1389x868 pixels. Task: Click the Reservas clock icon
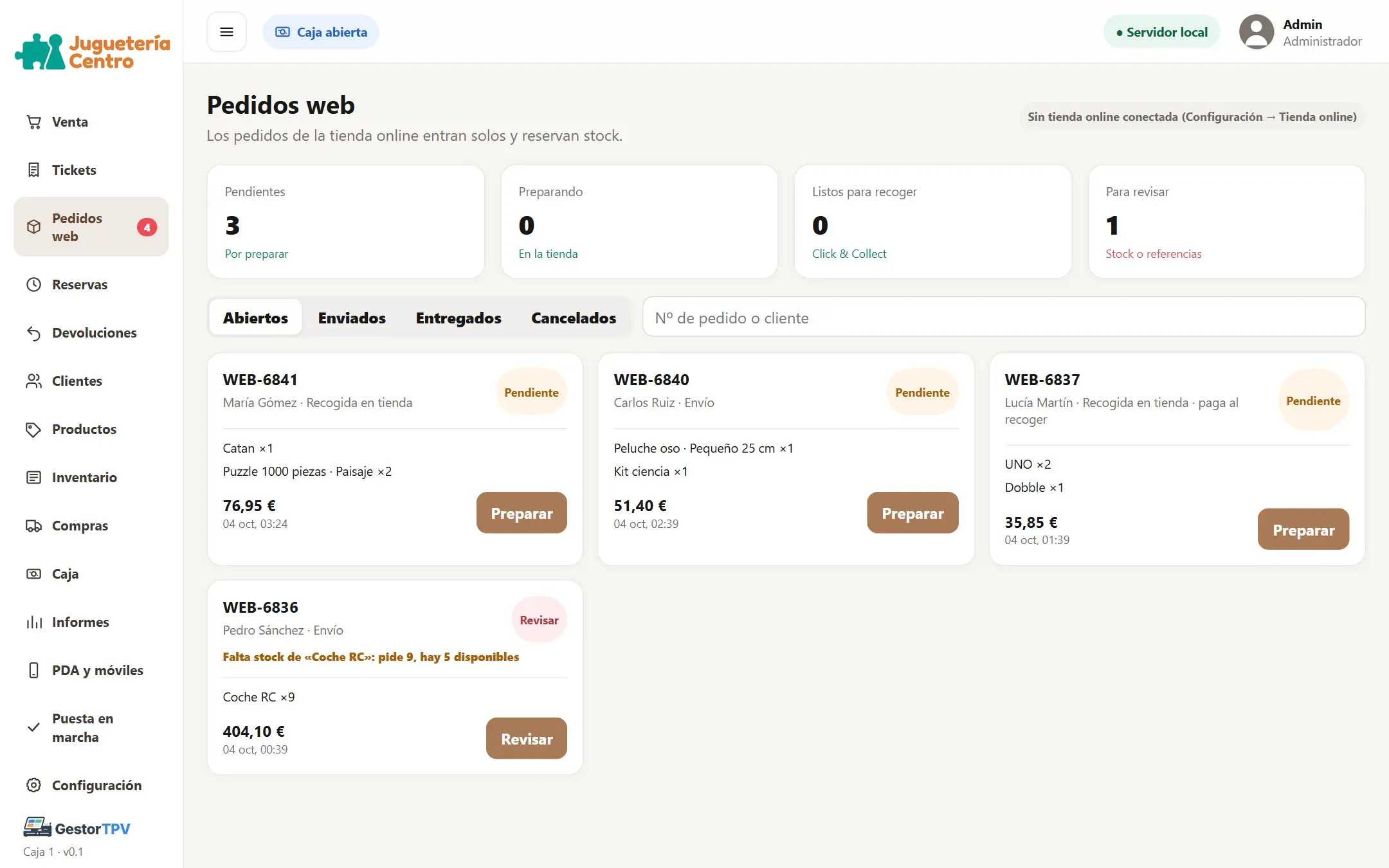pyautogui.click(x=34, y=285)
